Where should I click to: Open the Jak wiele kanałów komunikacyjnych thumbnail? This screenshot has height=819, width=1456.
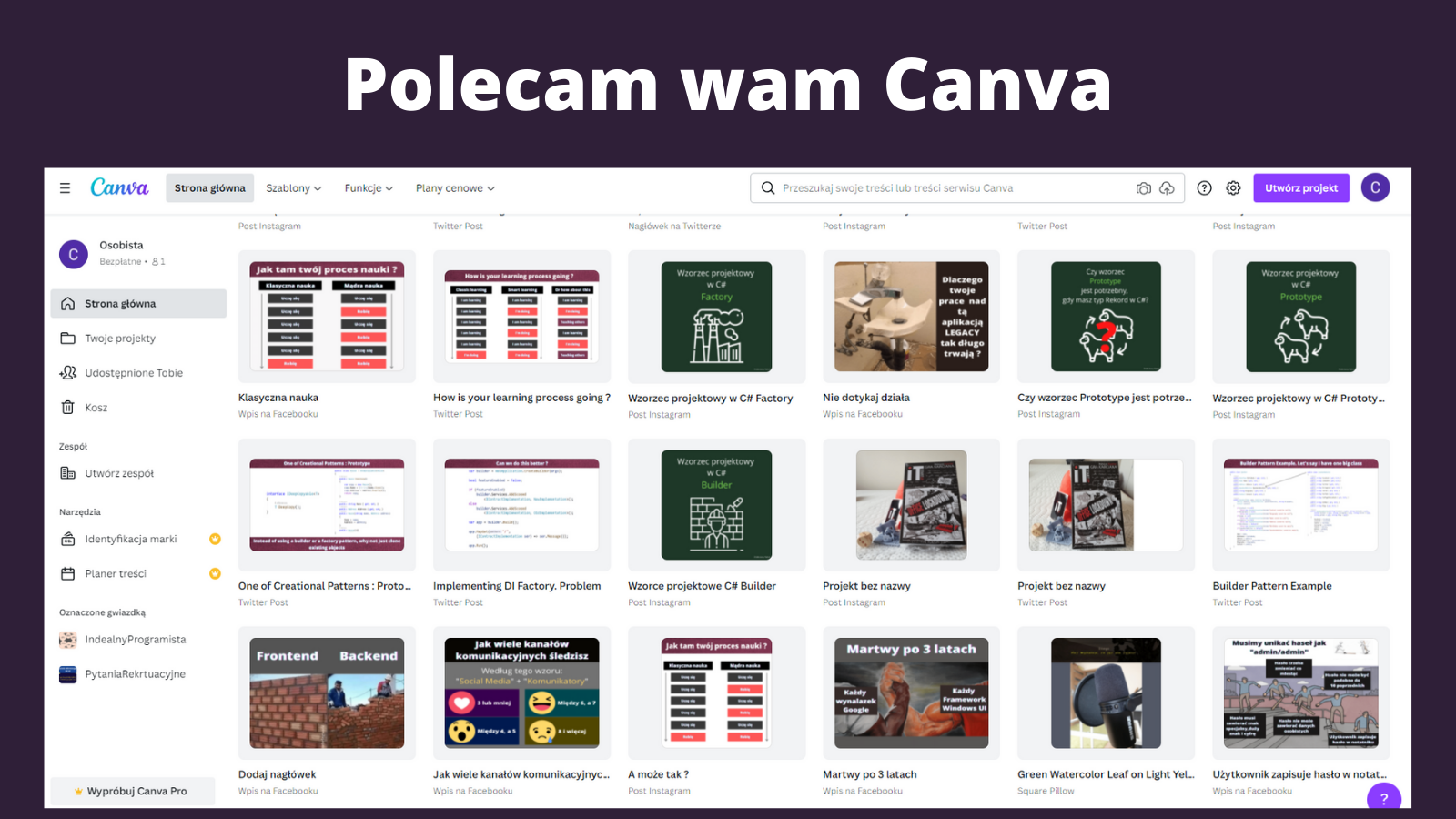[x=522, y=693]
